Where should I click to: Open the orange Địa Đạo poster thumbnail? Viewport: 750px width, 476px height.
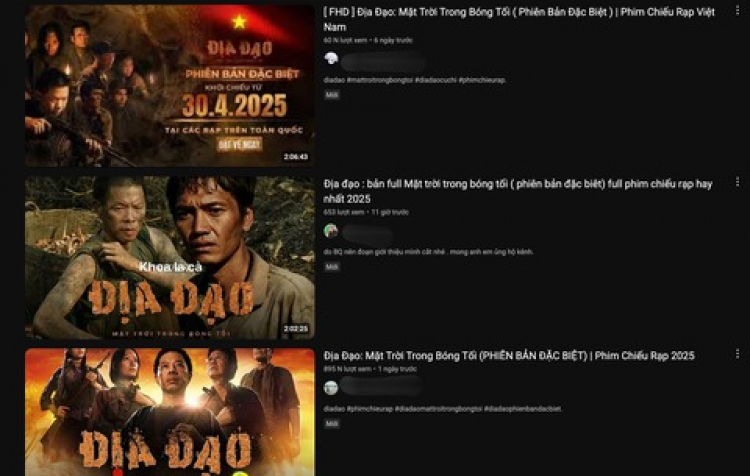point(170,412)
